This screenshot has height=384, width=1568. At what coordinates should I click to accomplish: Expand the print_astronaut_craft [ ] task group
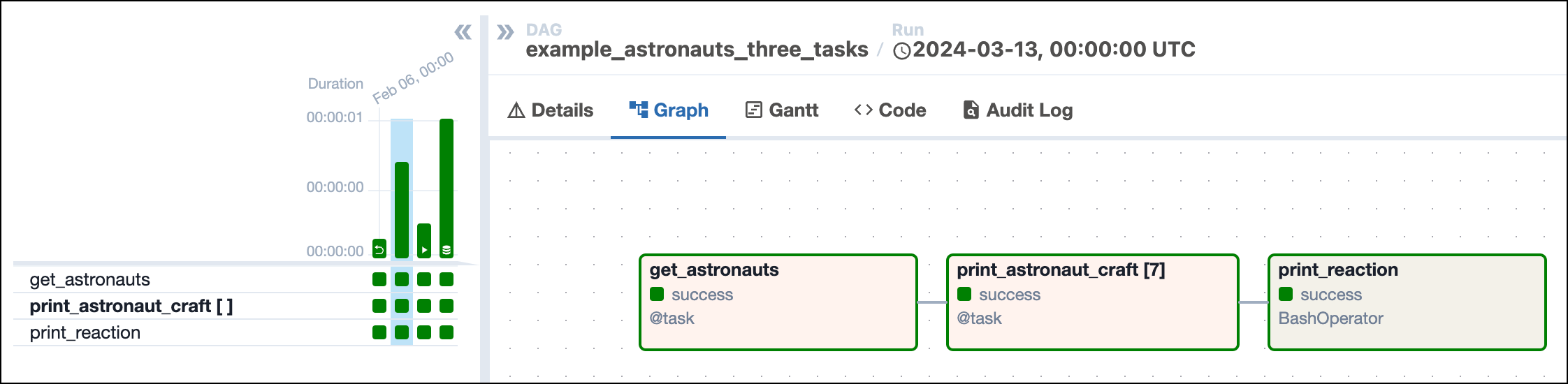[x=131, y=306]
